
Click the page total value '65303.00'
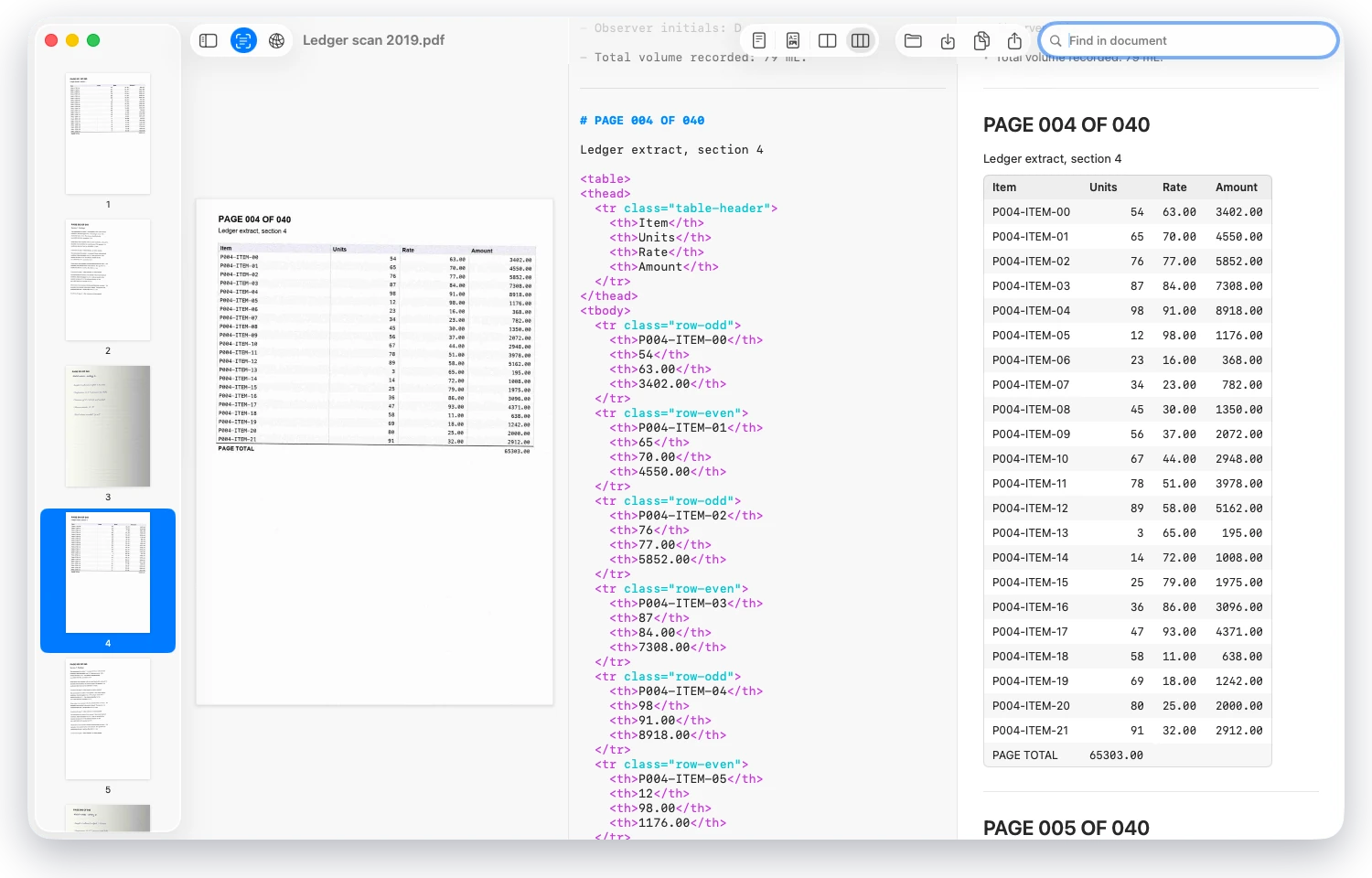[1116, 755]
